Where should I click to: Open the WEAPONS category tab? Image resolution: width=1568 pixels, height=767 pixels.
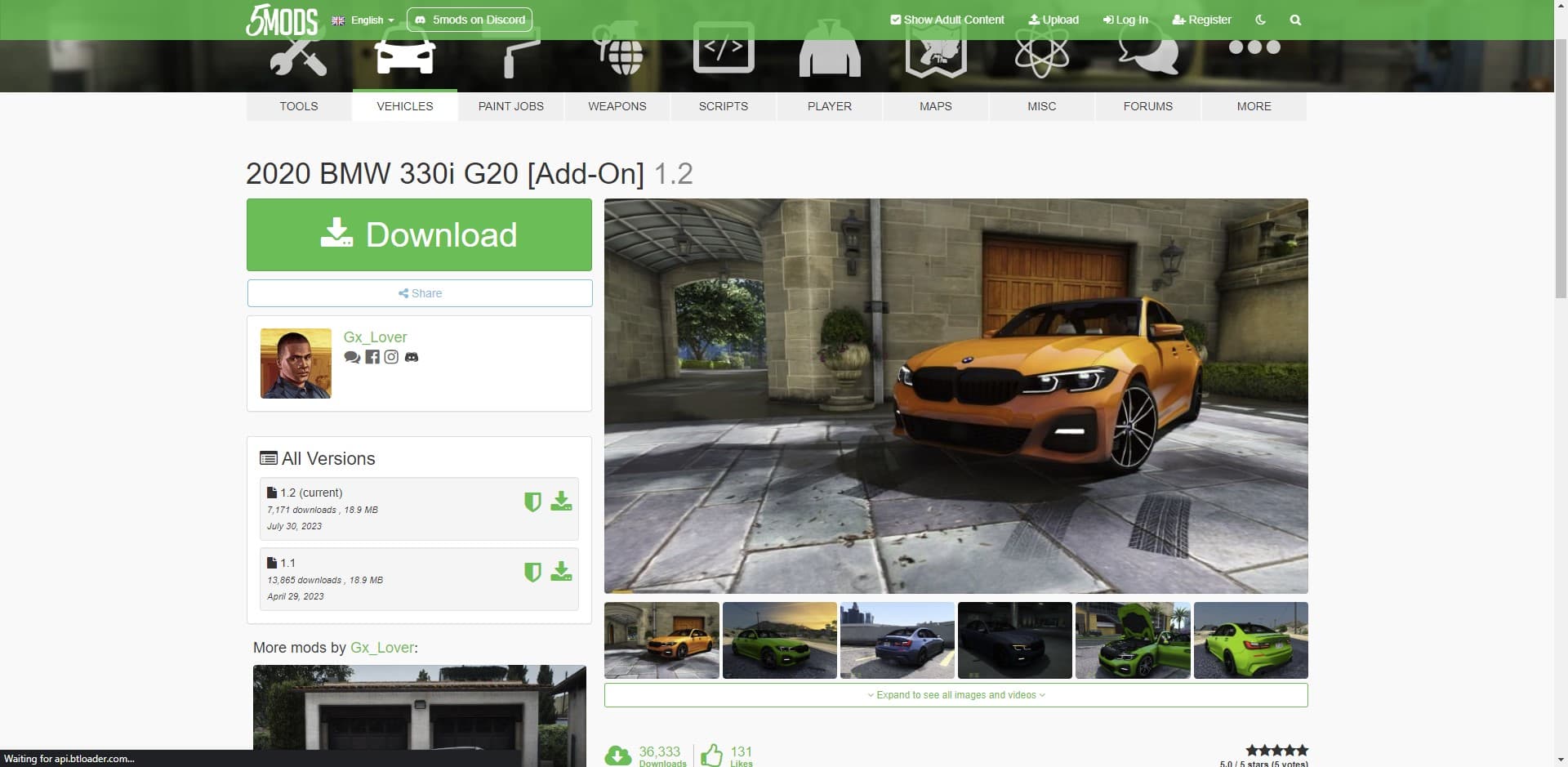(x=617, y=106)
